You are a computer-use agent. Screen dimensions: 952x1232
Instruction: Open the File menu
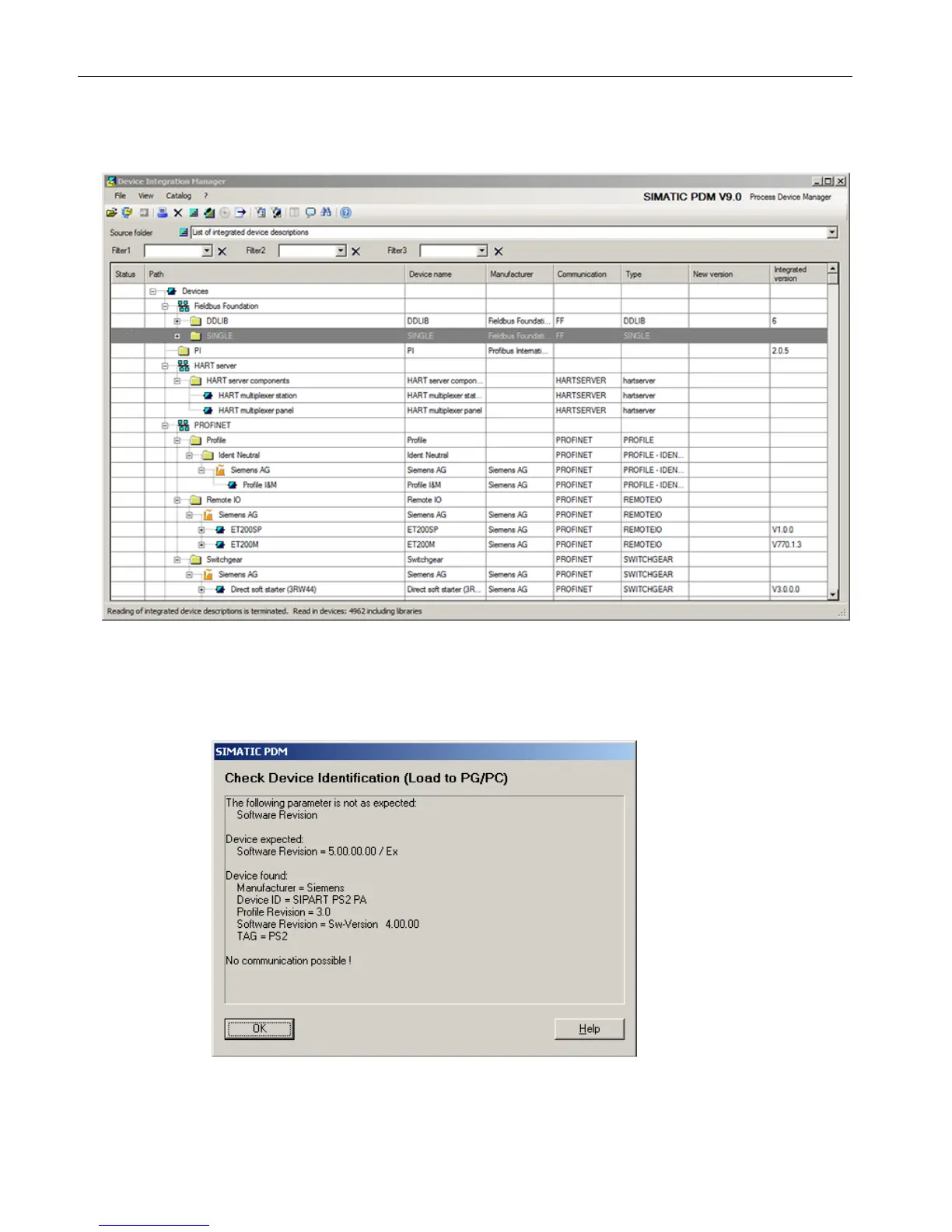coord(120,196)
